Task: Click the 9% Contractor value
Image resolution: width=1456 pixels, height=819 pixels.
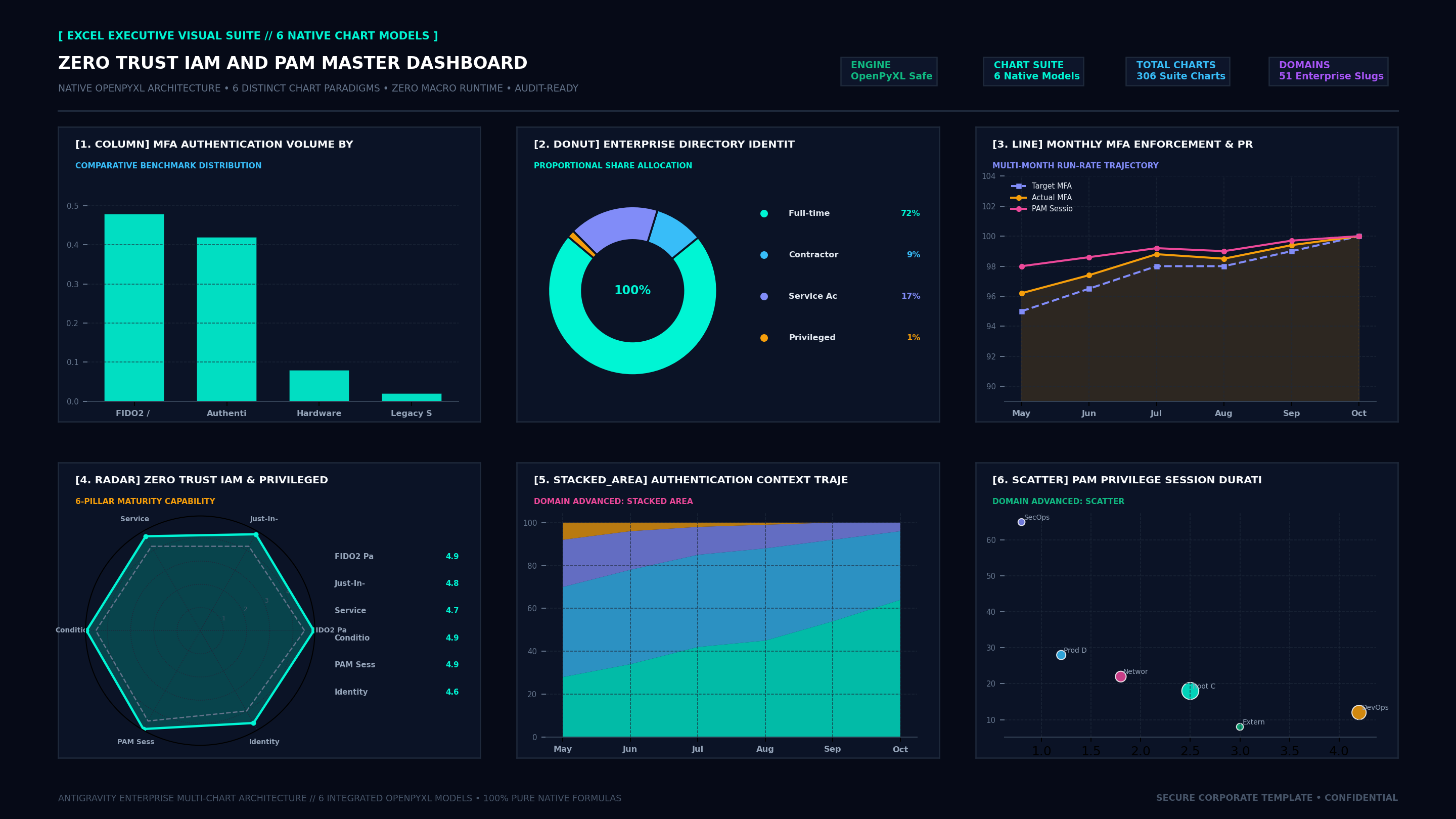Action: tap(914, 255)
